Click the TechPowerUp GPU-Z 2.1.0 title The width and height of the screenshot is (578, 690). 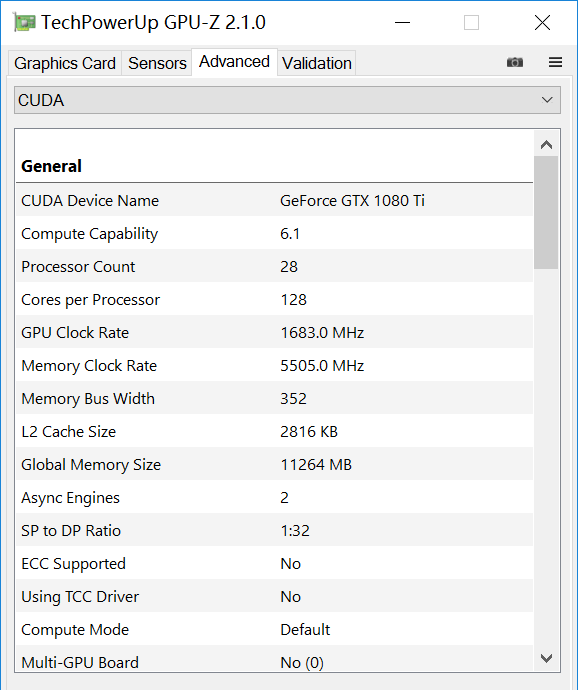(153, 22)
